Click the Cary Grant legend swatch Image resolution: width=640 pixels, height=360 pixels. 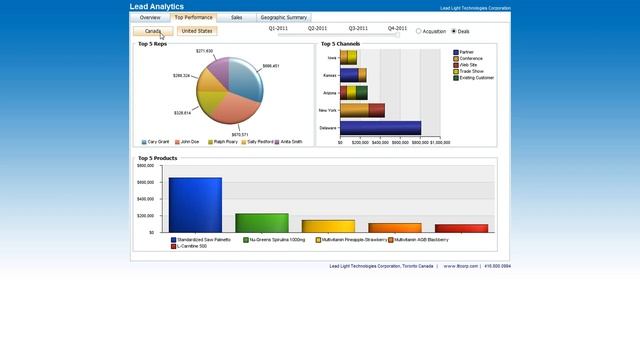144,142
